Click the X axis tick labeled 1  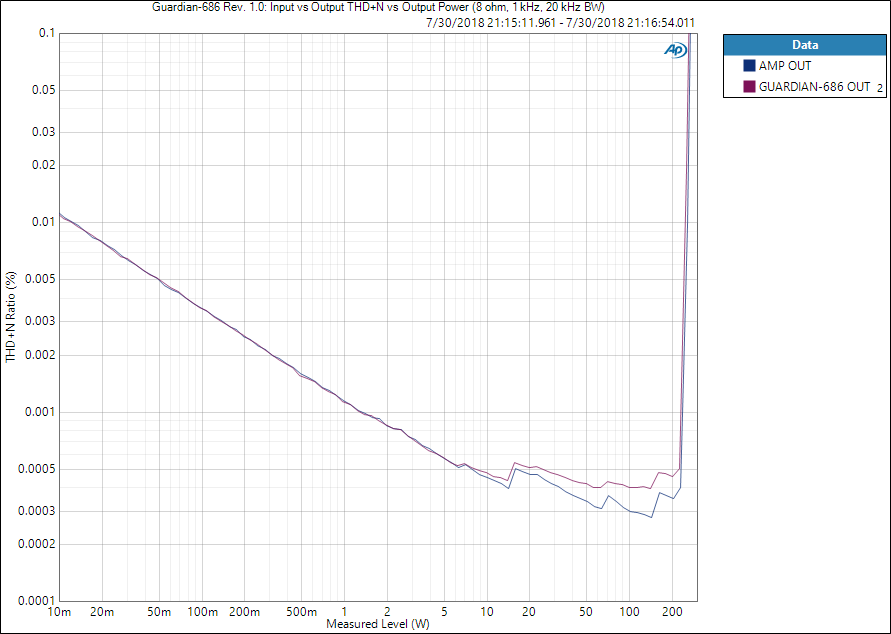[344, 612]
